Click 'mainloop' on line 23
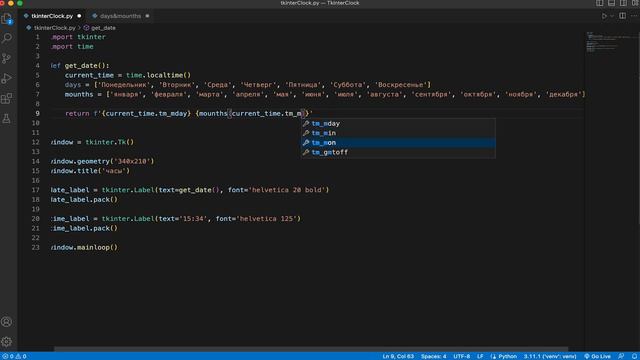Viewport: 640px width, 360px height. (x=93, y=247)
